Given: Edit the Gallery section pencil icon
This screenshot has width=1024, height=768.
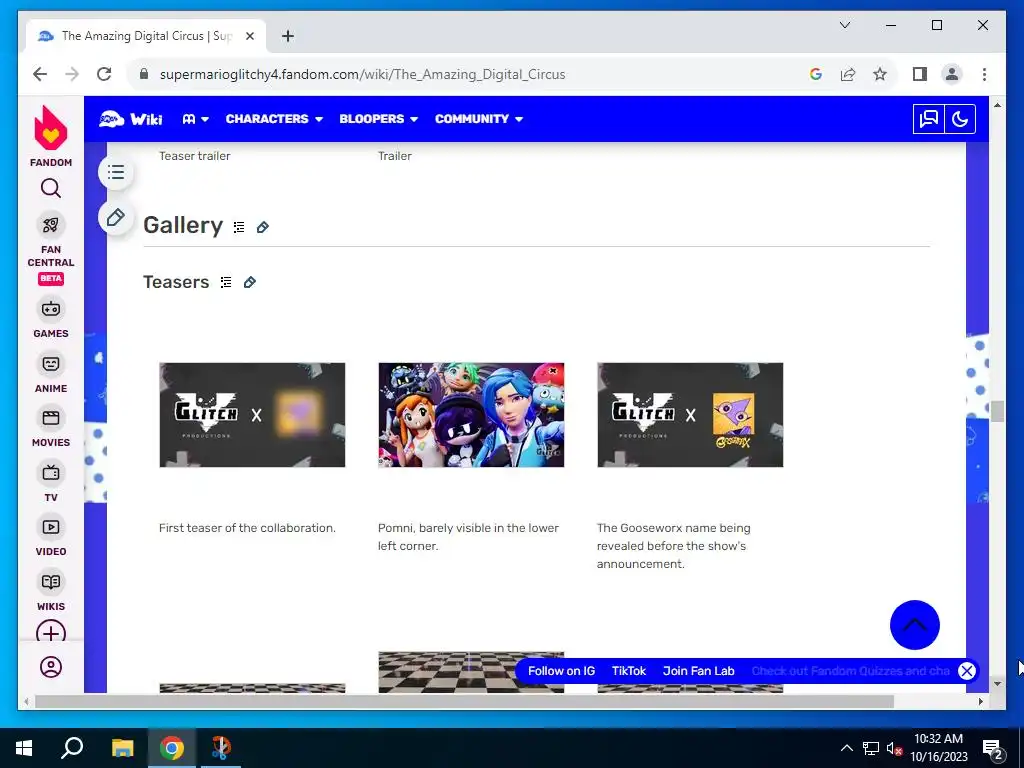Looking at the screenshot, I should (x=263, y=227).
